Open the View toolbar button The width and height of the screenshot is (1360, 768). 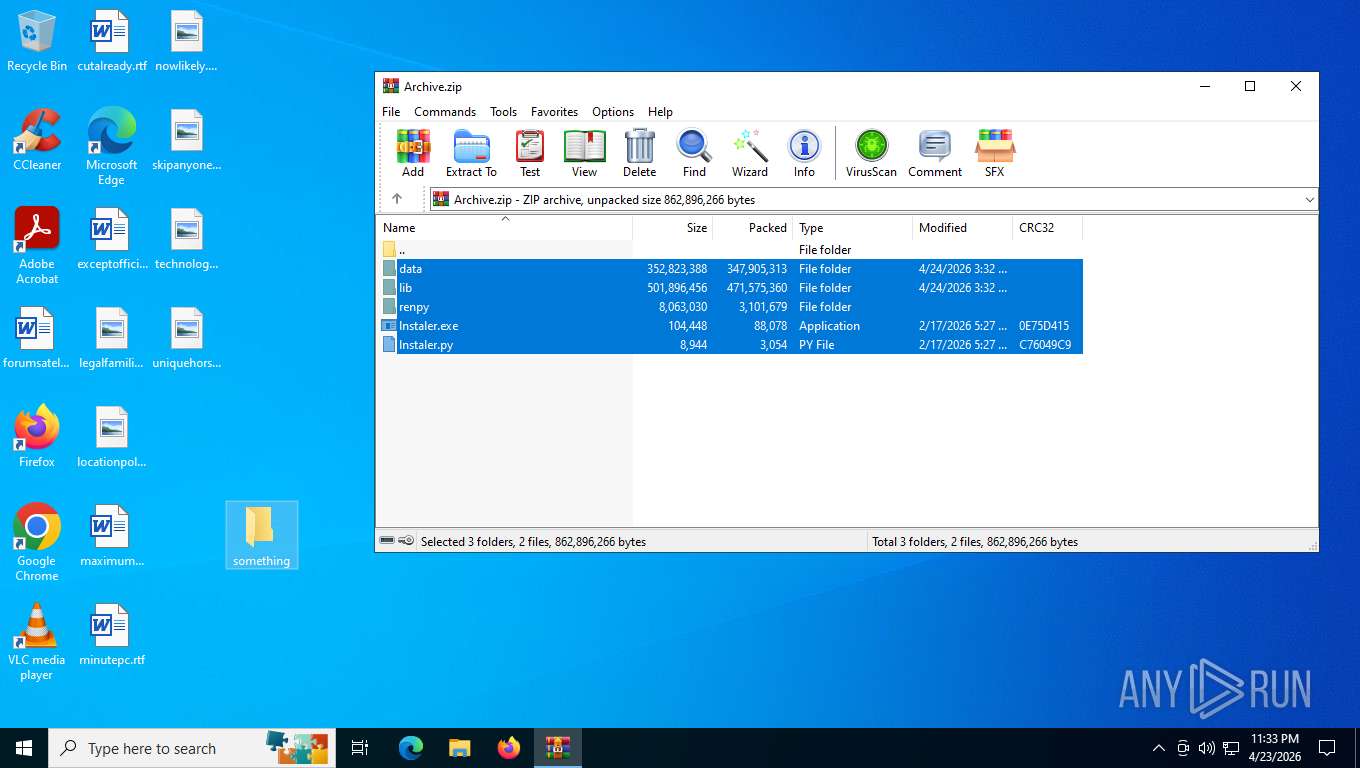click(x=584, y=153)
